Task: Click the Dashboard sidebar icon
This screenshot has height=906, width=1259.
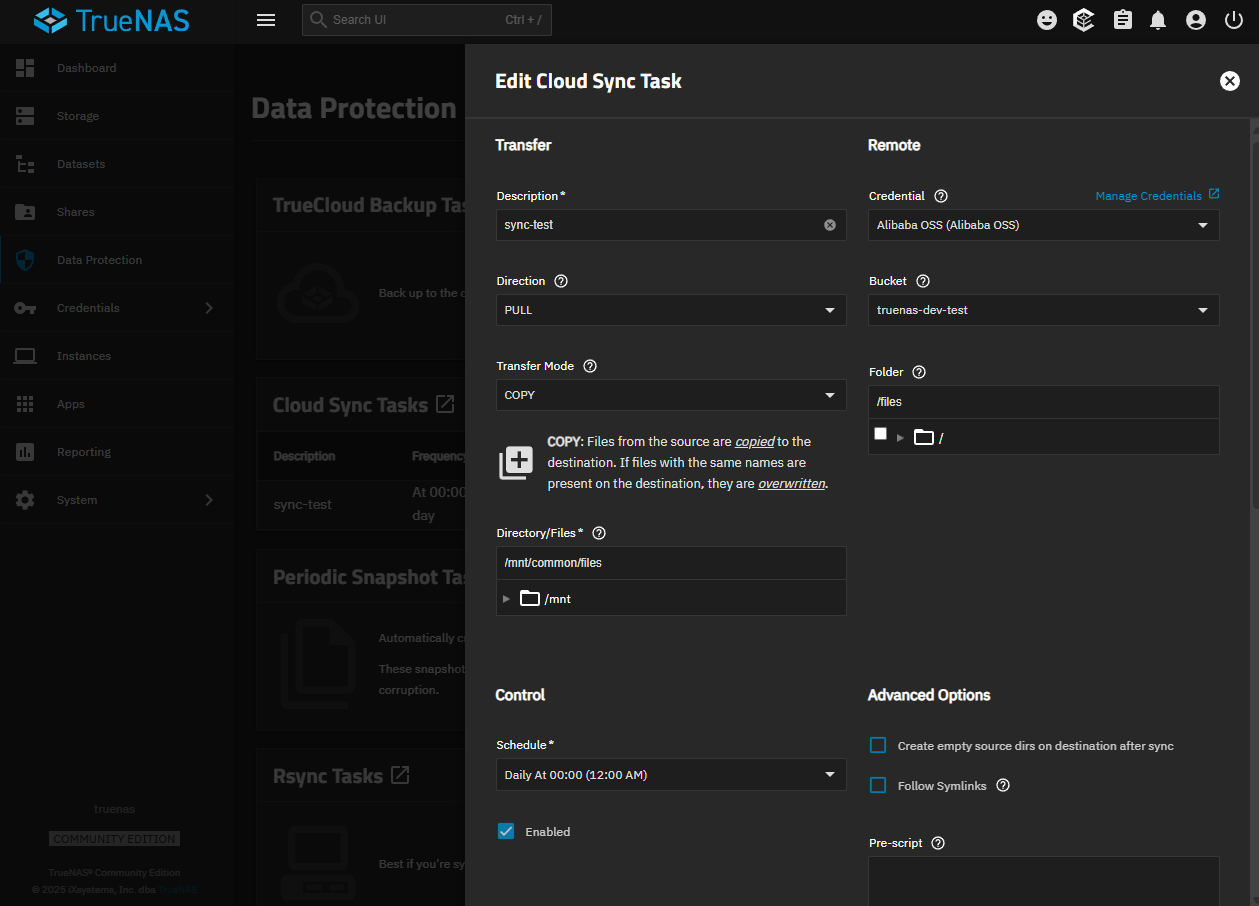Action: click(x=25, y=68)
